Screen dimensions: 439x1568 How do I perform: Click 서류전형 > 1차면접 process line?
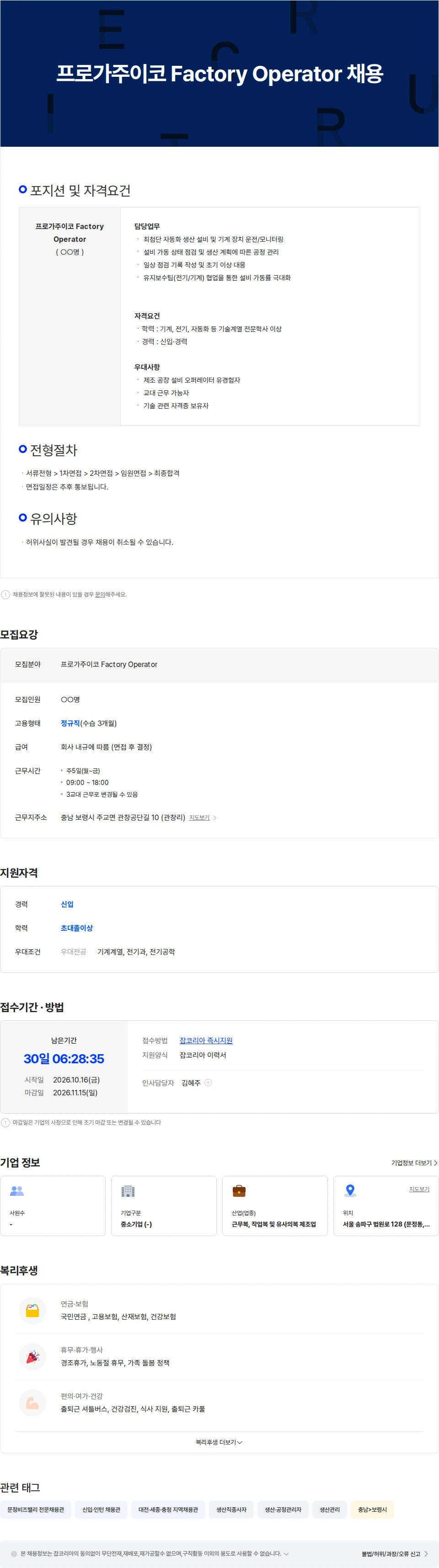[x=102, y=473]
